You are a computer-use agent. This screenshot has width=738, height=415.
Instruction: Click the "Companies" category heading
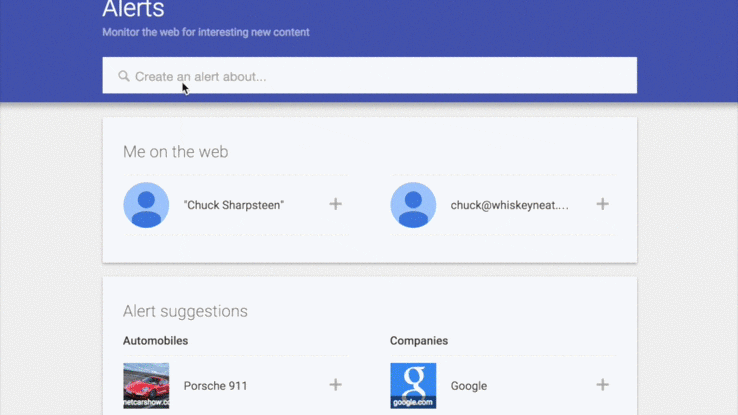[419, 341]
